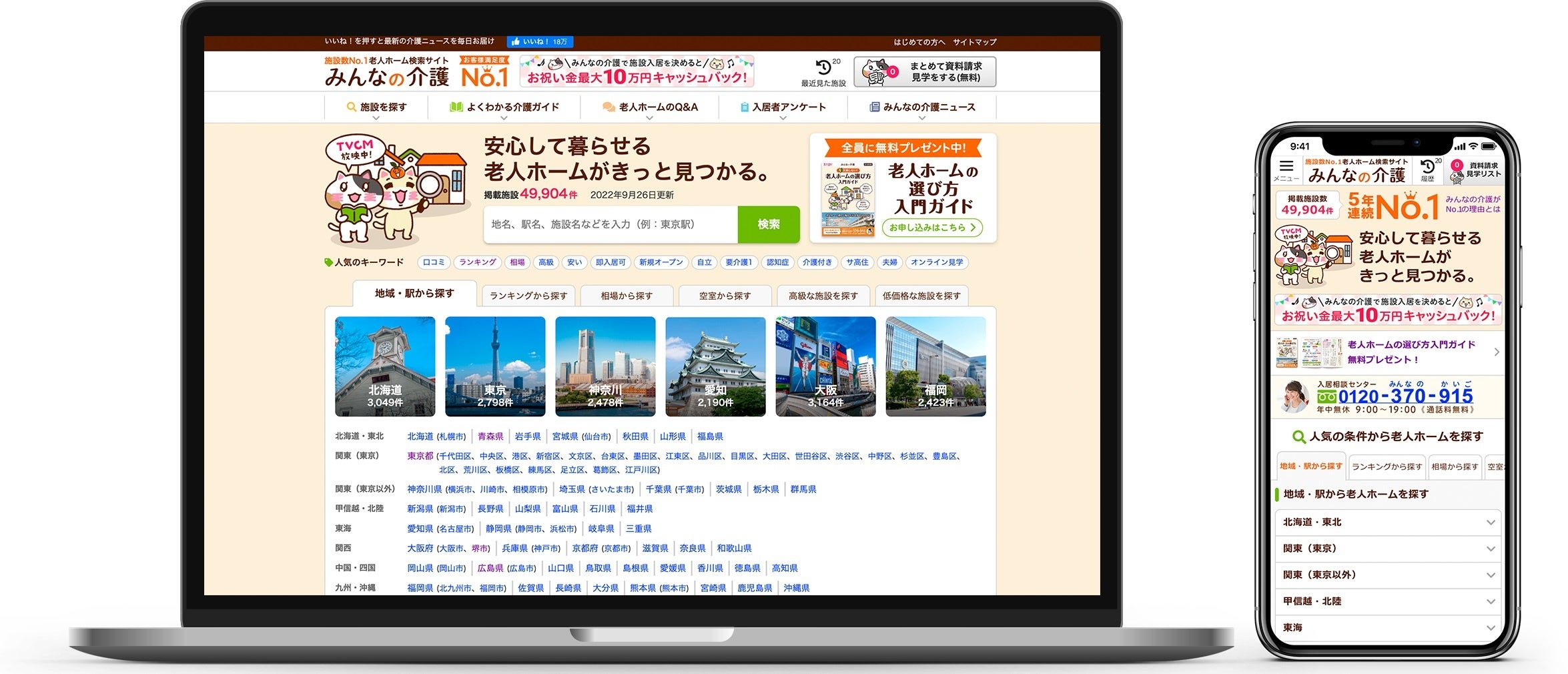
Task: Open よくわかる介護ガイド nav dropdown
Action: point(504,107)
